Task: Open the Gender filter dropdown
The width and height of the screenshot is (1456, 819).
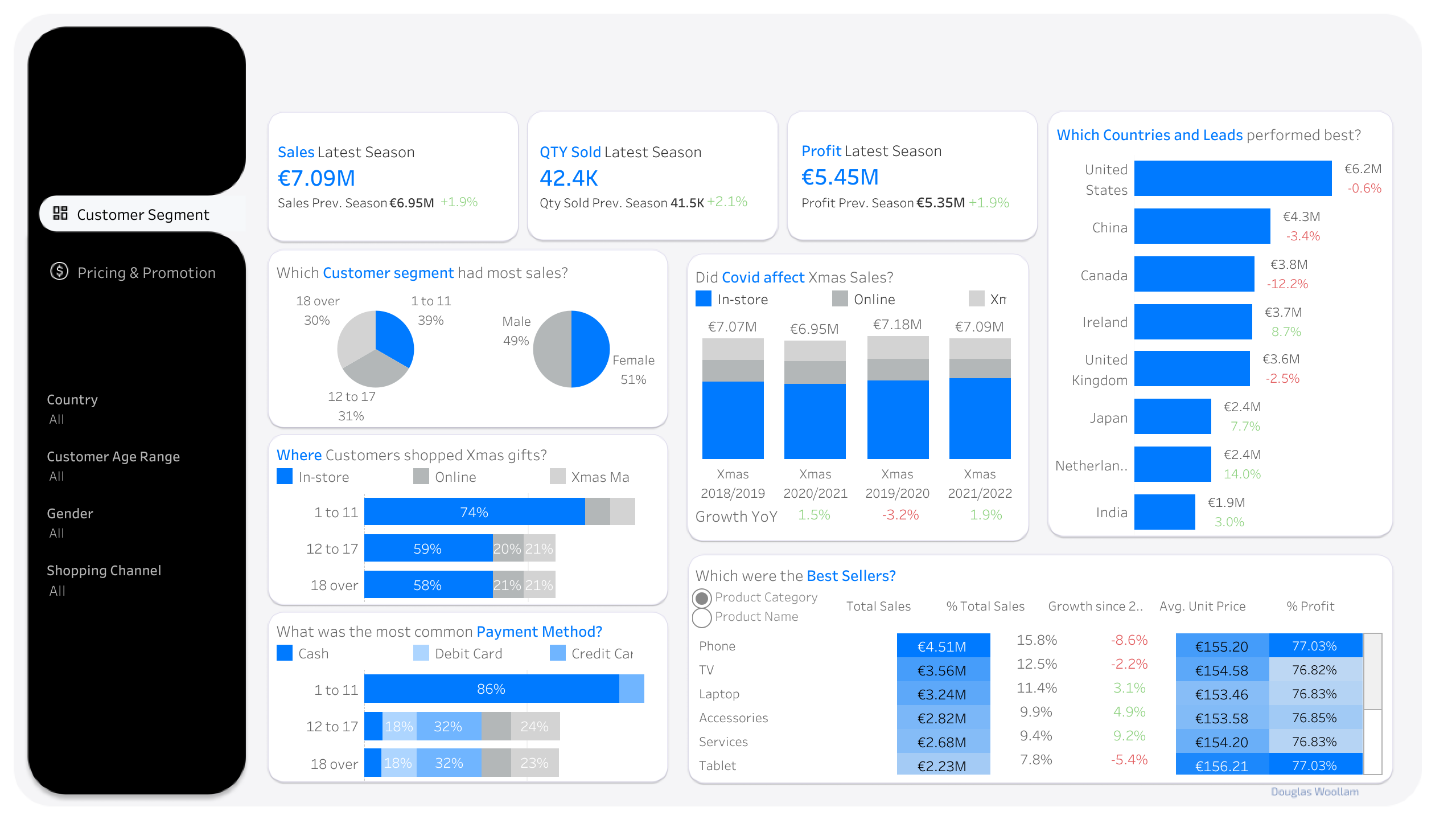Action: click(56, 534)
